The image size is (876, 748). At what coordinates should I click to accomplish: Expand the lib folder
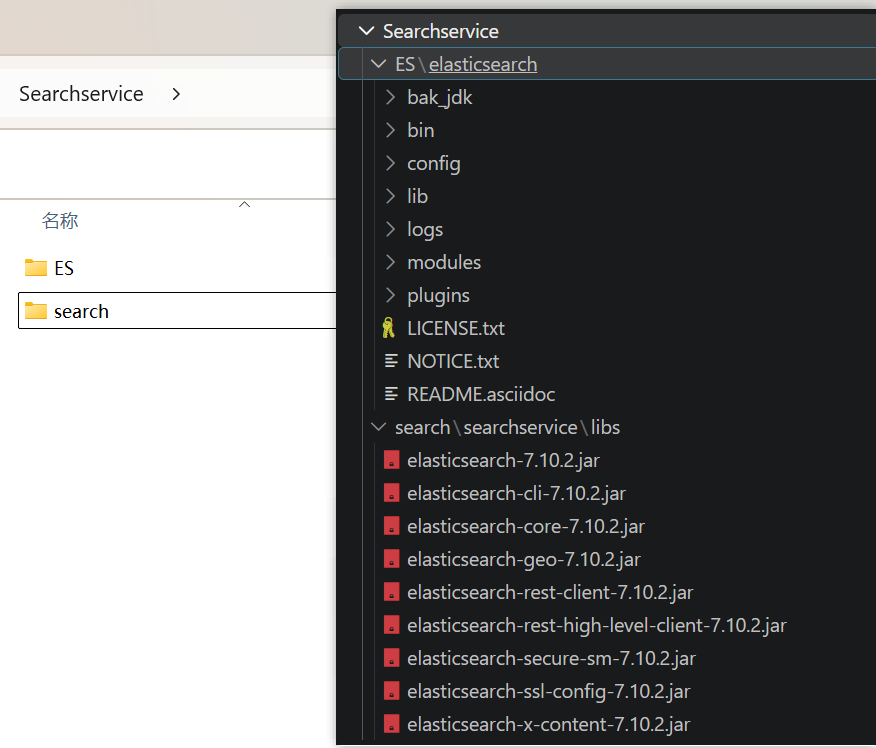(391, 196)
